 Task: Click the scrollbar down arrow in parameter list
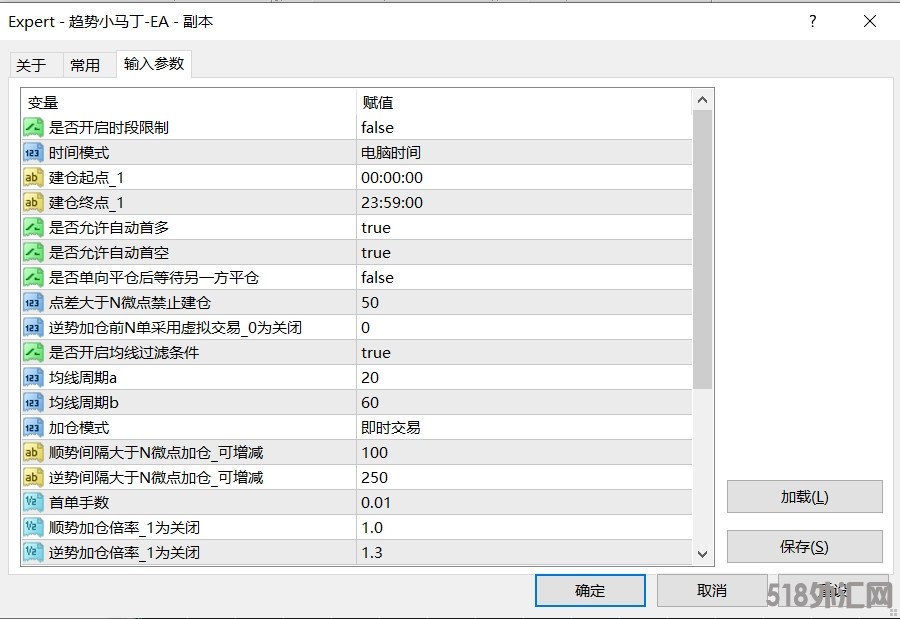pyautogui.click(x=702, y=555)
